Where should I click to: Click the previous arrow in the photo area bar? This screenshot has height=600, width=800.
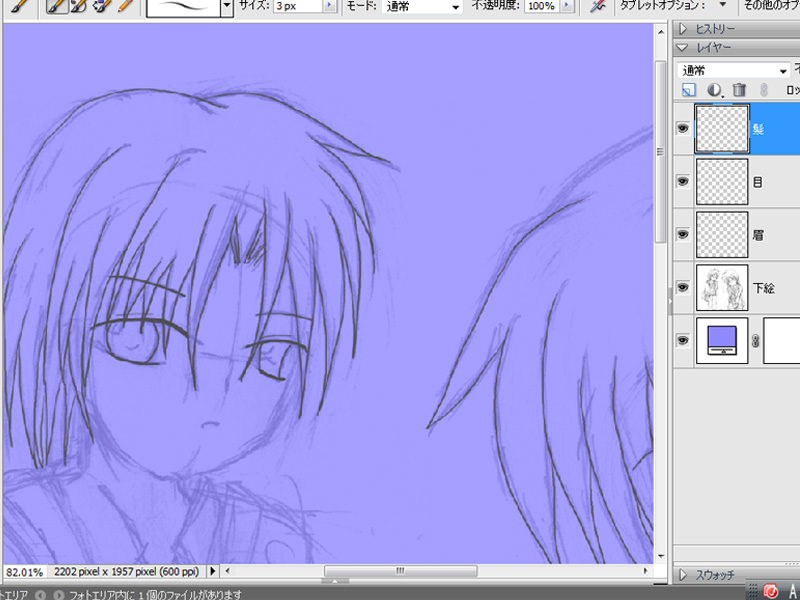tap(40, 595)
